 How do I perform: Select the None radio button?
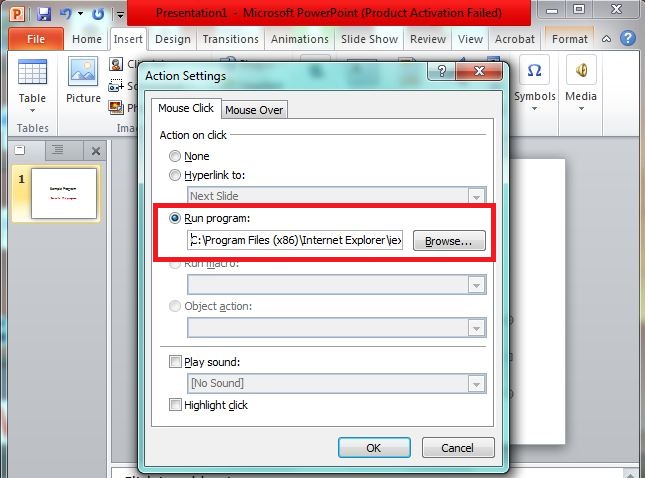coord(175,156)
